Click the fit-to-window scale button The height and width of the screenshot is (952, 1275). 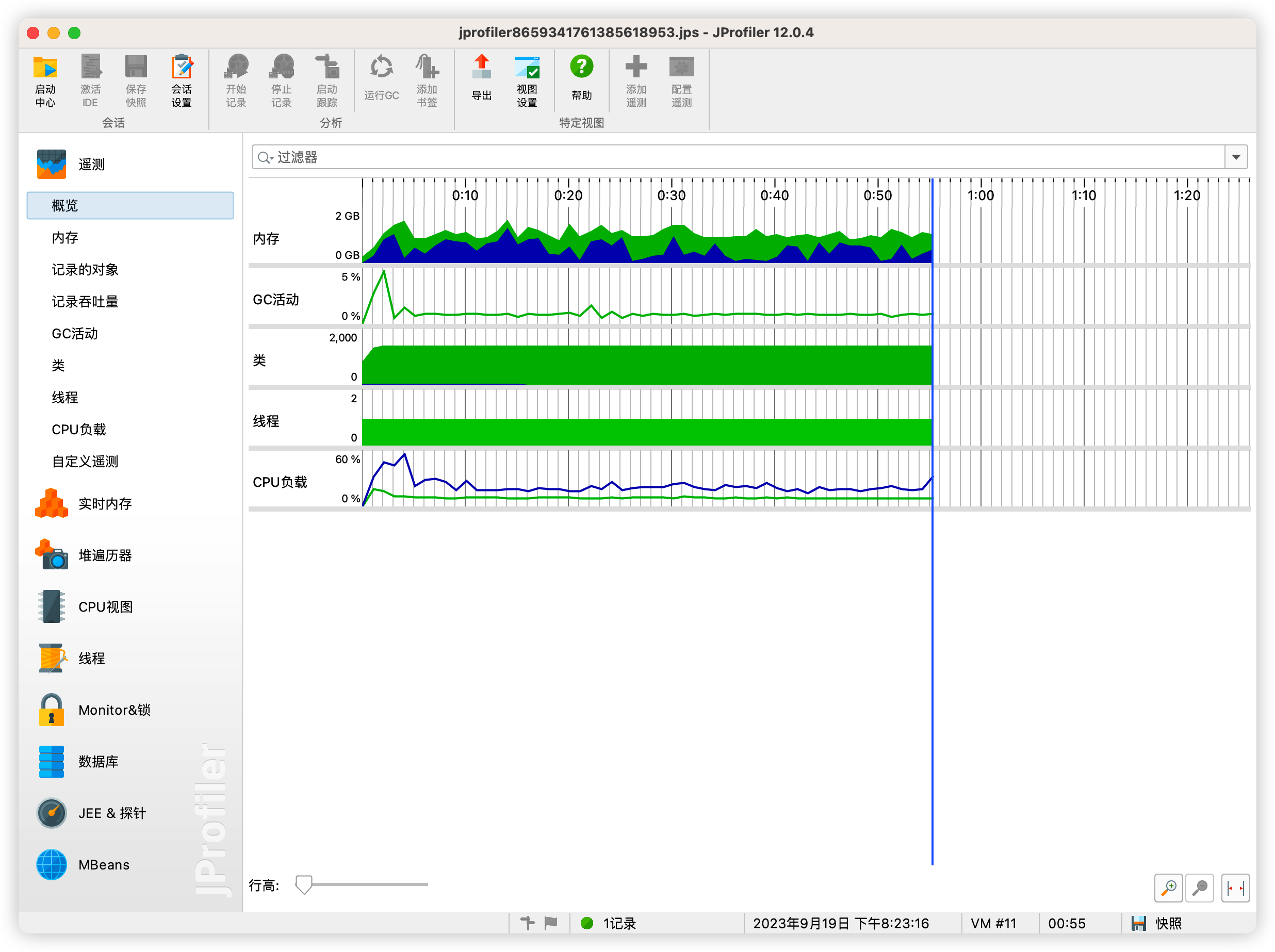pyautogui.click(x=1235, y=888)
